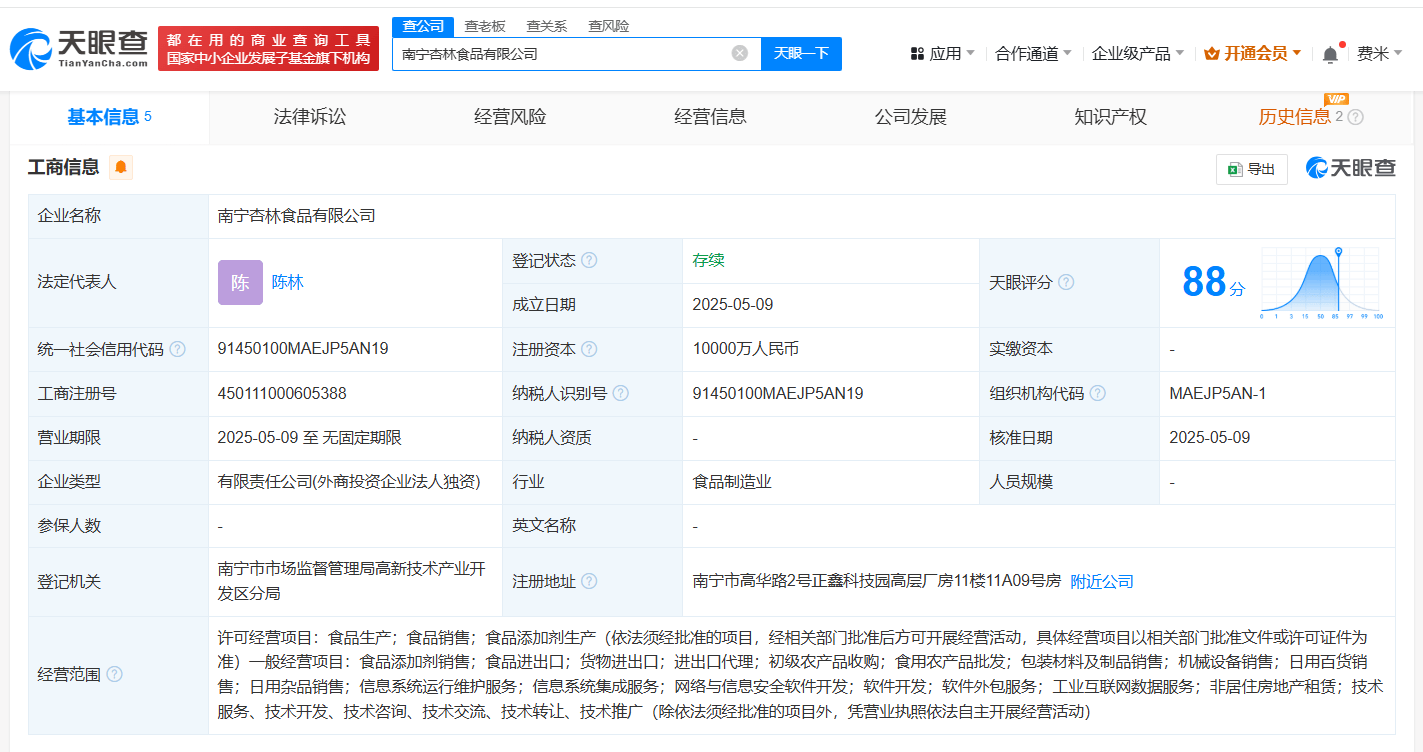Click orange alert bell beside 工商信息
The width and height of the screenshot is (1423, 752).
(x=121, y=168)
